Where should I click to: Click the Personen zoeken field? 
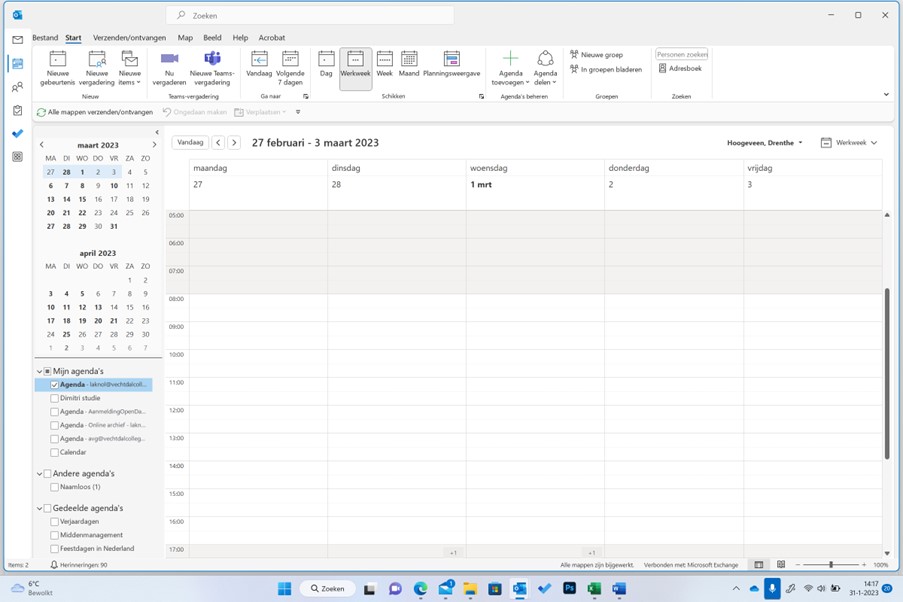[x=682, y=54]
